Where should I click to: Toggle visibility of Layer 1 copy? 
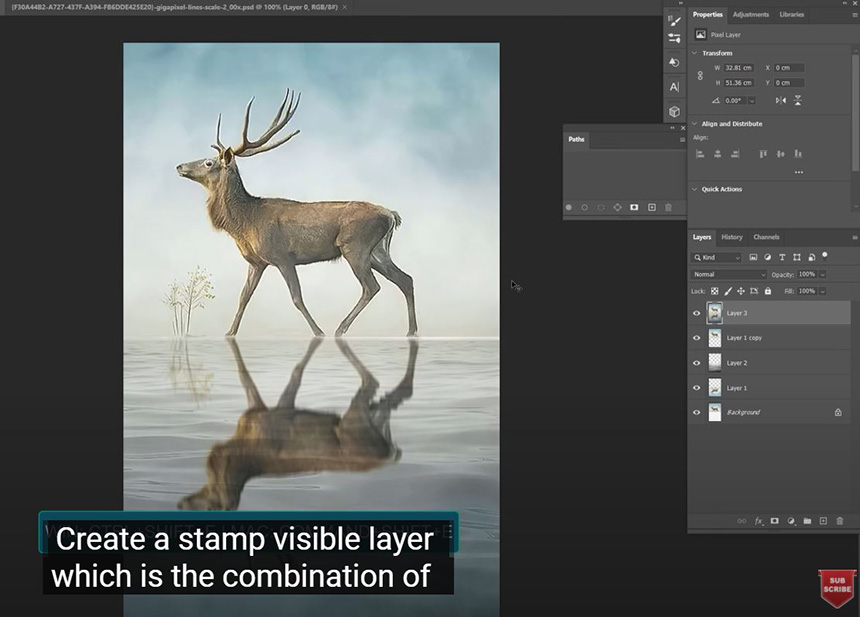pos(697,338)
